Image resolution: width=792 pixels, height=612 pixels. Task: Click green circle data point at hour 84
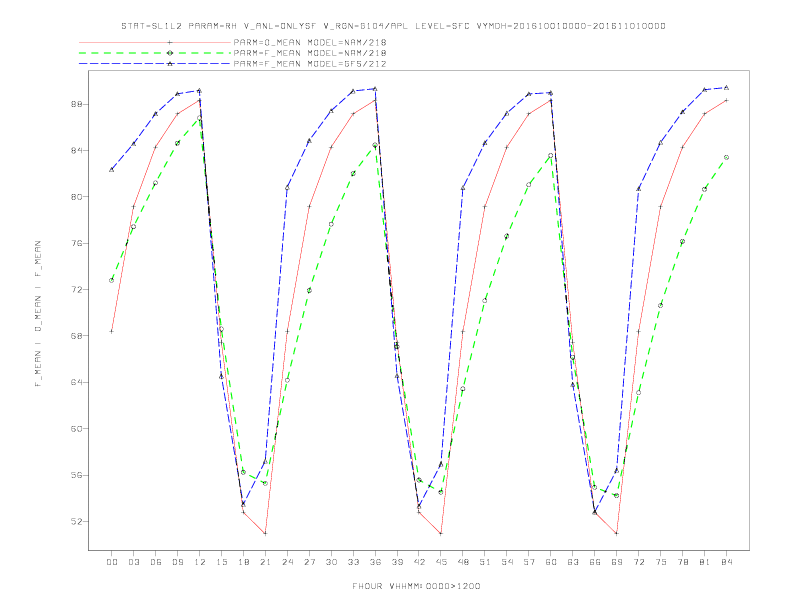click(x=726, y=158)
